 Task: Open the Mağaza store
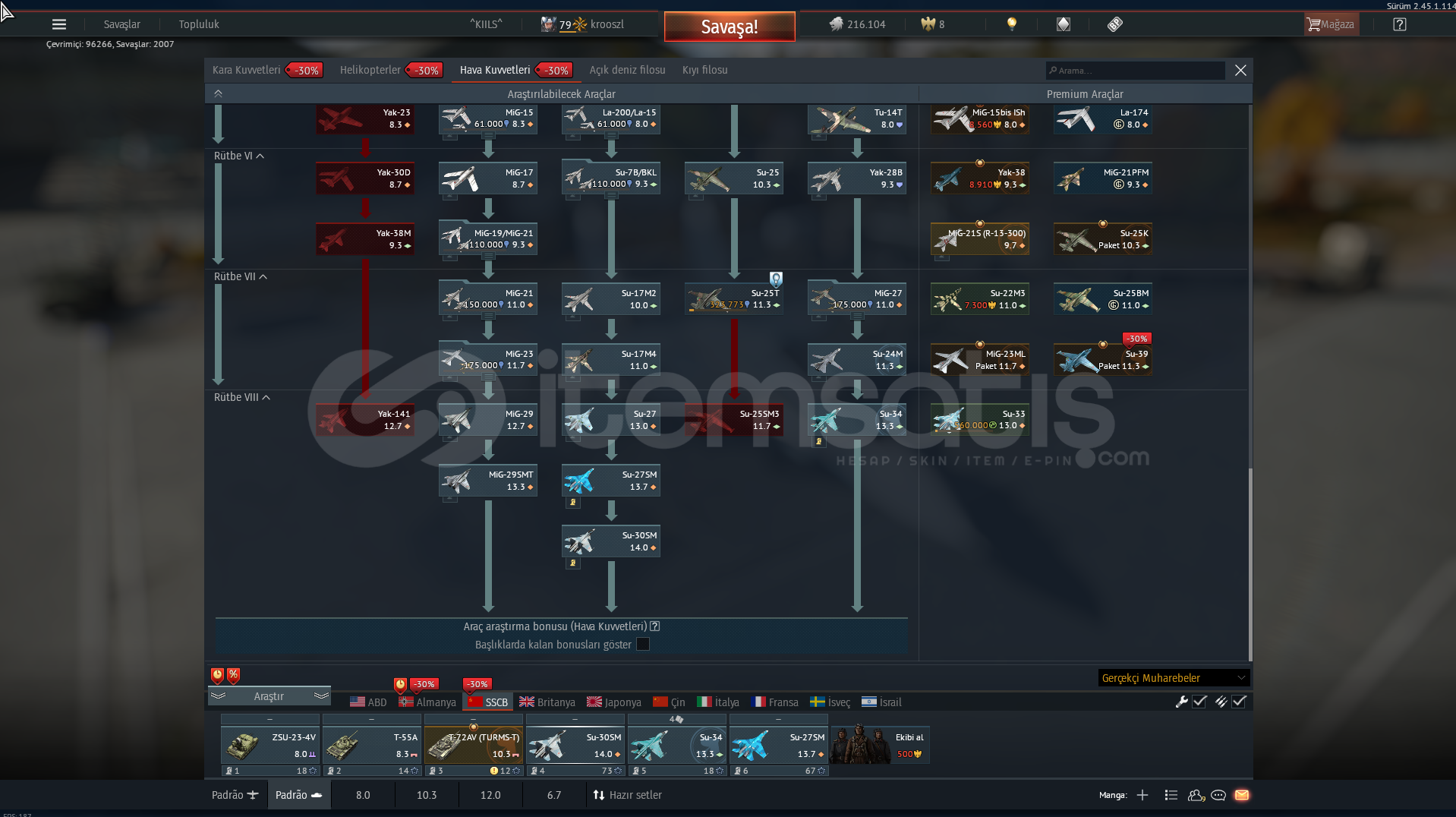1330,24
